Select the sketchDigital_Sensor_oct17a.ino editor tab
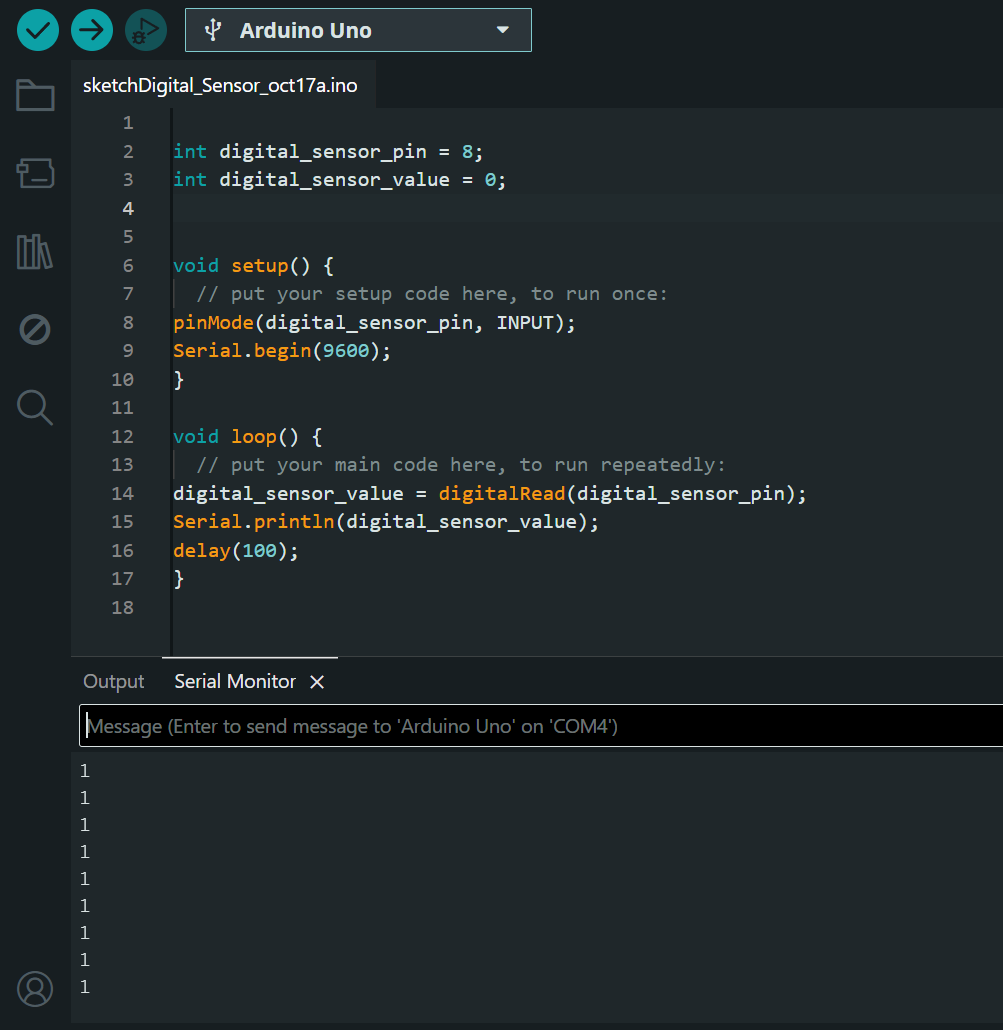 tap(220, 86)
